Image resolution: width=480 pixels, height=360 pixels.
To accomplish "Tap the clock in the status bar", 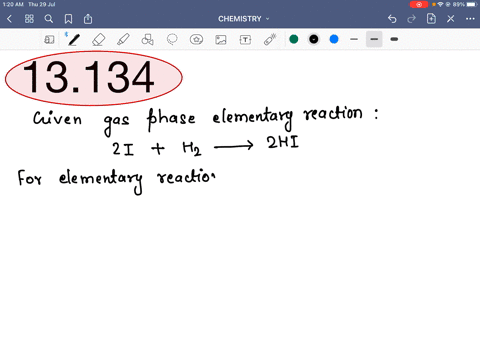I will click(x=13, y=4).
